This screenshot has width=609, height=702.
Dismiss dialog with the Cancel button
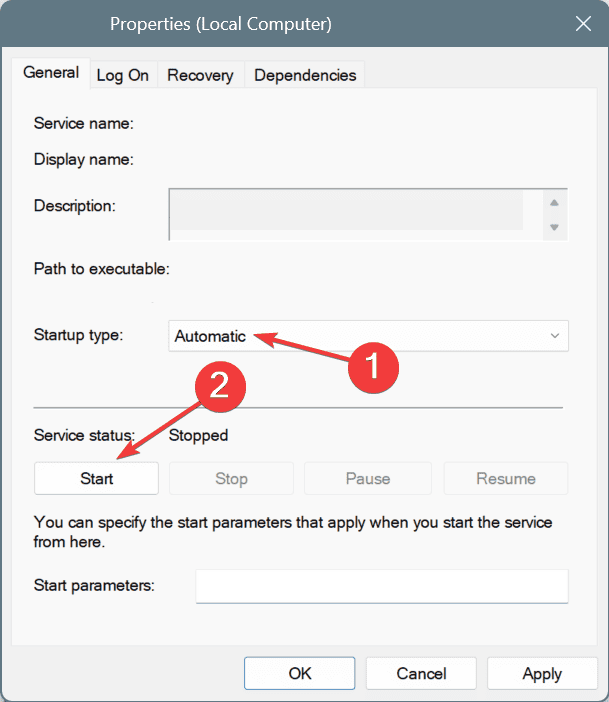[421, 673]
